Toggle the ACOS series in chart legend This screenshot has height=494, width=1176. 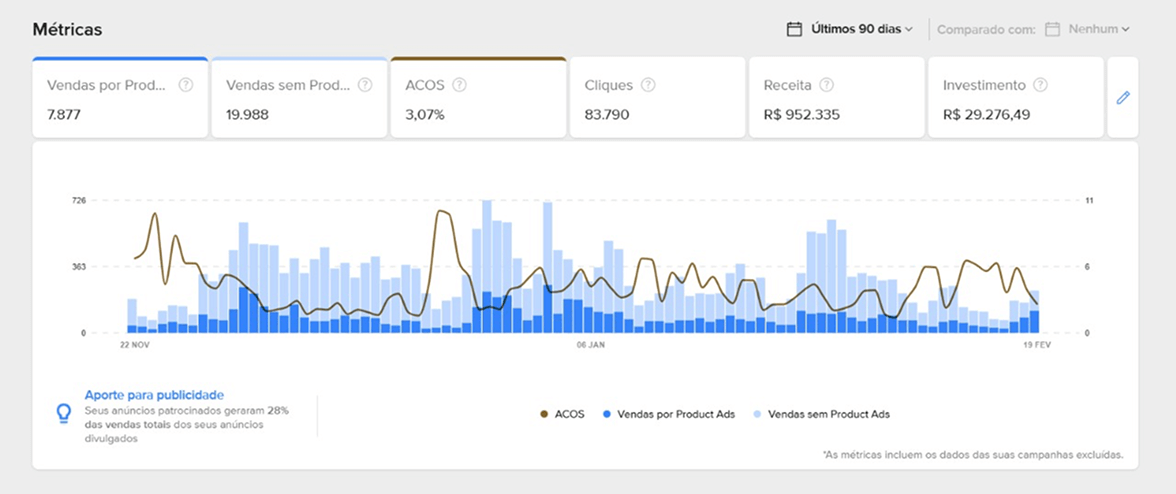[x=562, y=414]
